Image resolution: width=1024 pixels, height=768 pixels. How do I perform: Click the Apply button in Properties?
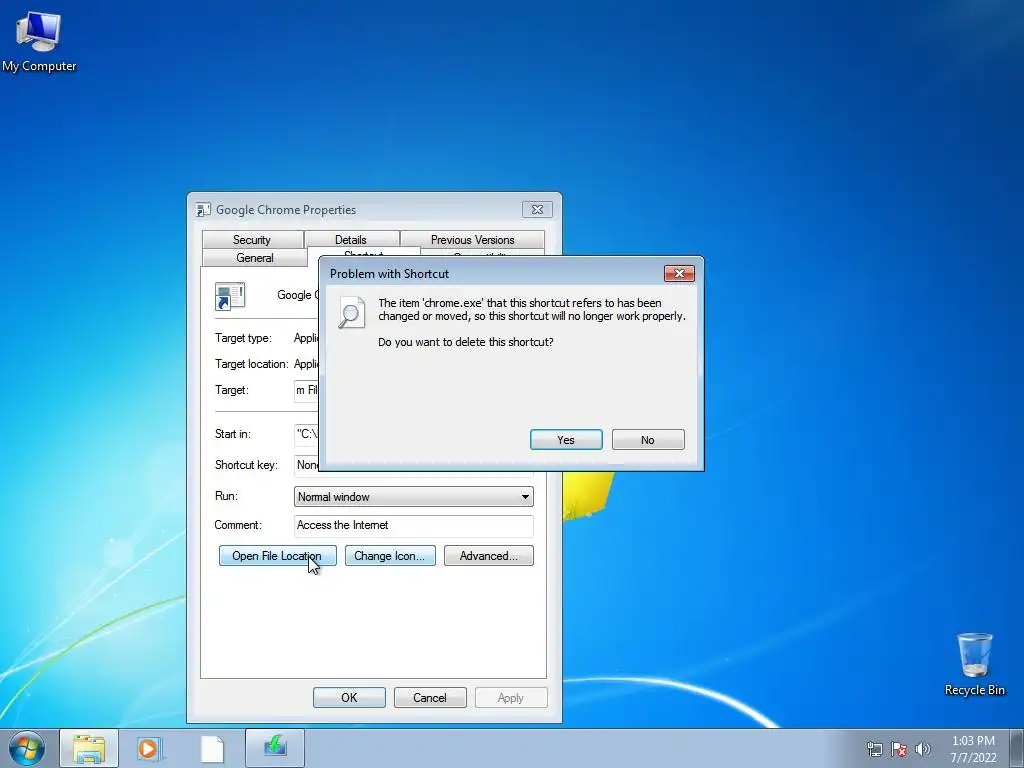click(511, 697)
